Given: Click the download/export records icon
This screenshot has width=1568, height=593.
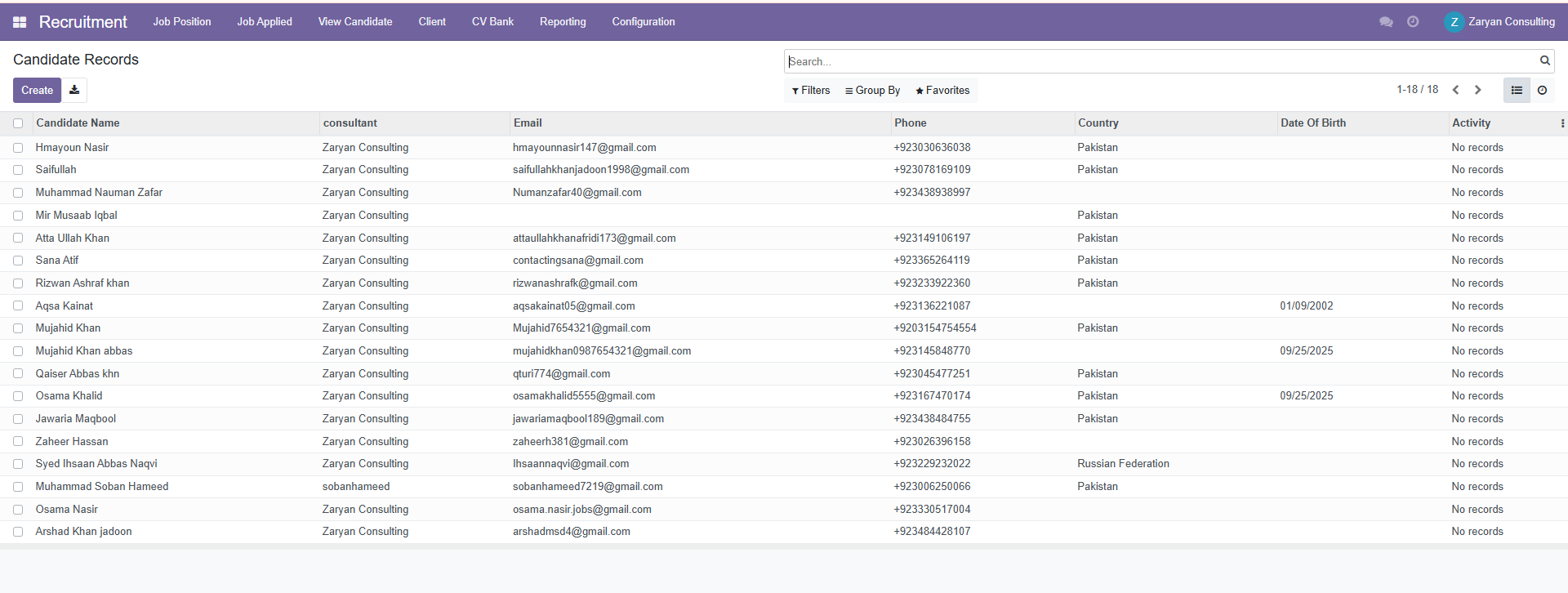Looking at the screenshot, I should click(74, 90).
